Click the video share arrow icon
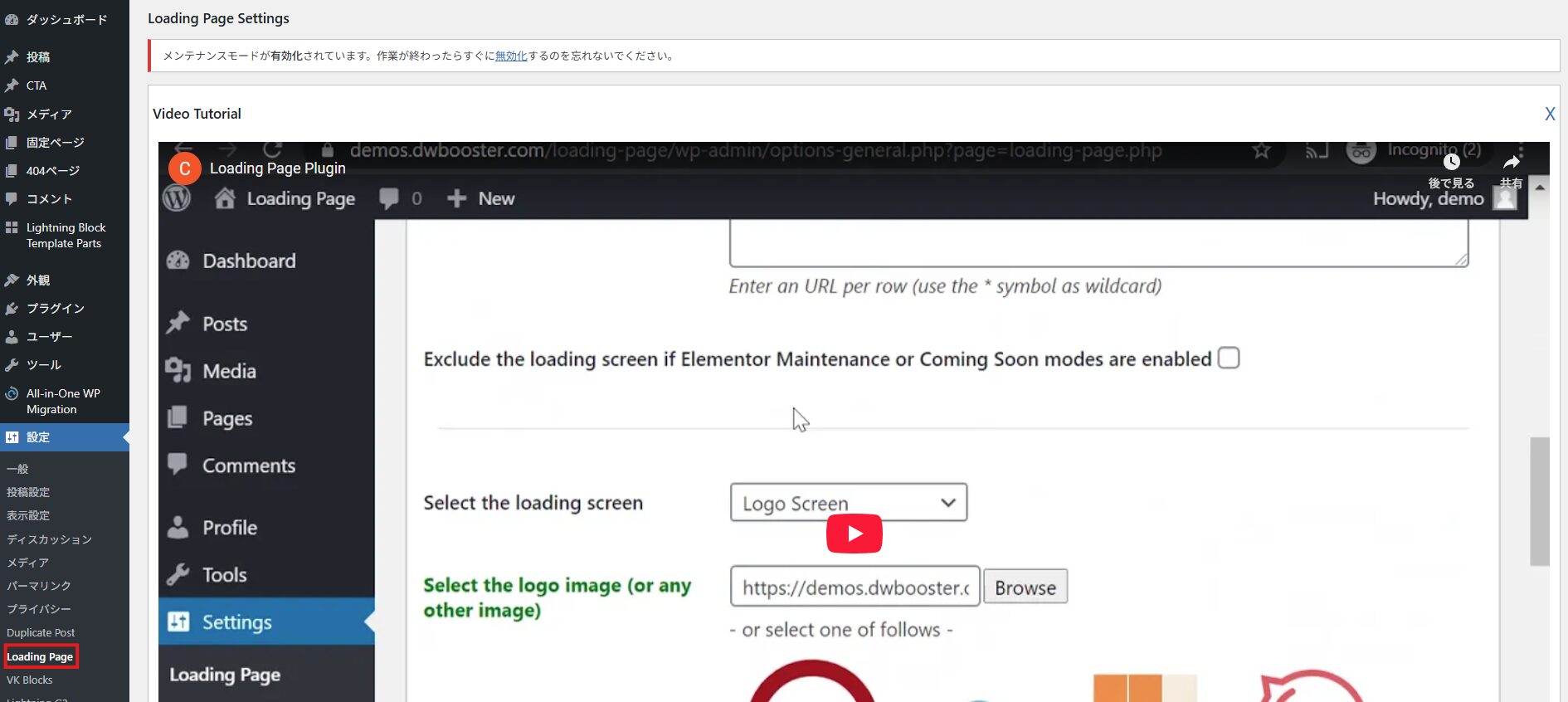The image size is (1568, 702). pyautogui.click(x=1511, y=163)
